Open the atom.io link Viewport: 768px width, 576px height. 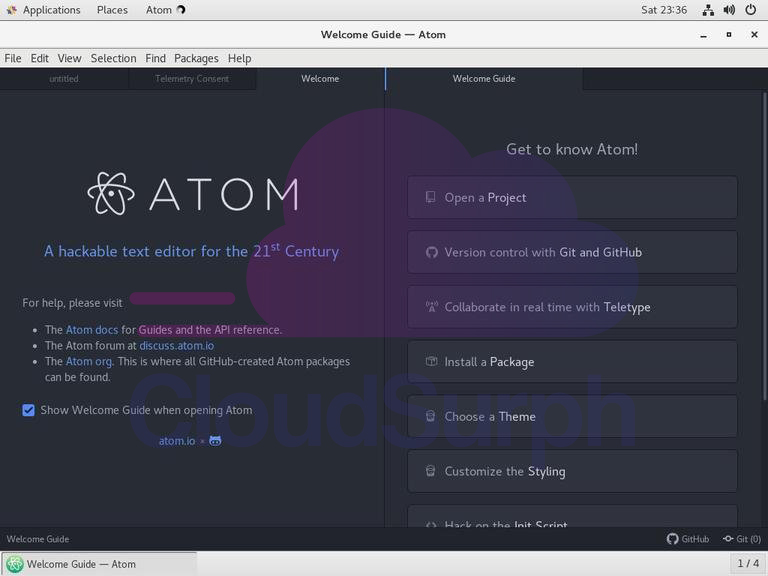[x=177, y=441]
